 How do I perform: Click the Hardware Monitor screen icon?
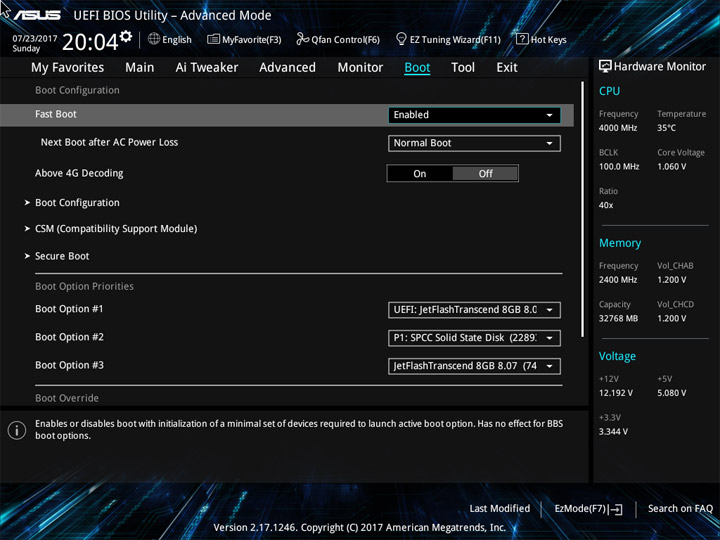pyautogui.click(x=605, y=67)
